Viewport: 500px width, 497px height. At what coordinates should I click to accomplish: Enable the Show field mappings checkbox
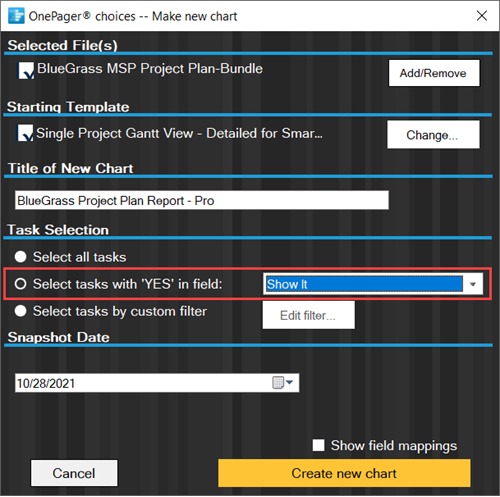point(318,445)
